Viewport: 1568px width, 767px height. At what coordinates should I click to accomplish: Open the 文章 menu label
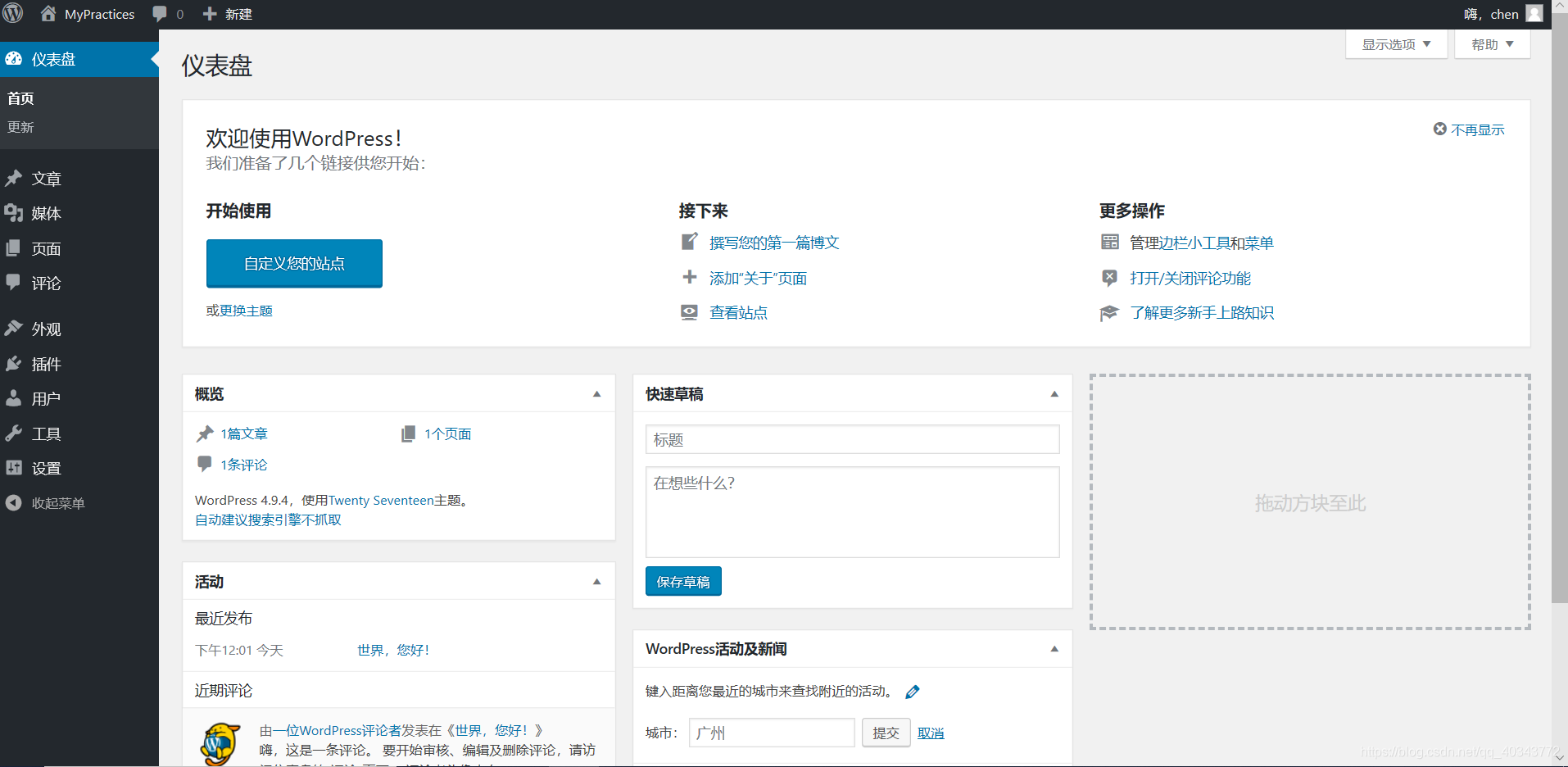coord(46,179)
